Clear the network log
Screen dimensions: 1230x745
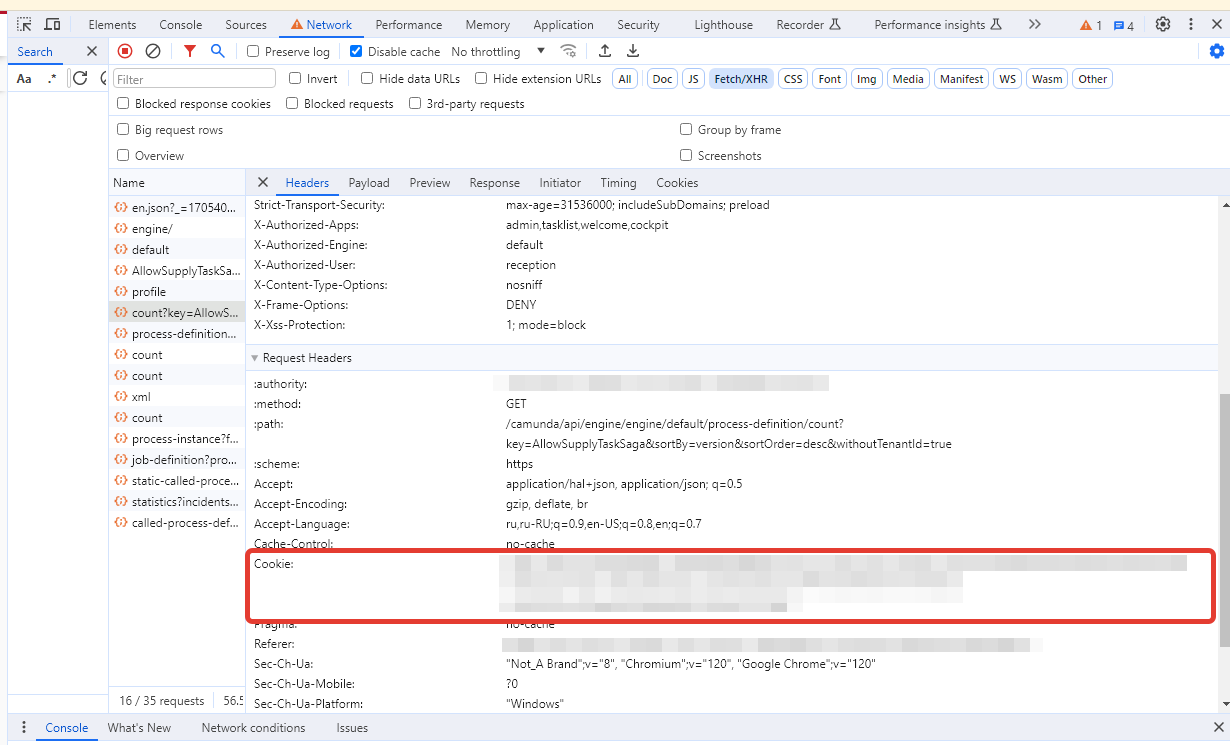click(153, 51)
